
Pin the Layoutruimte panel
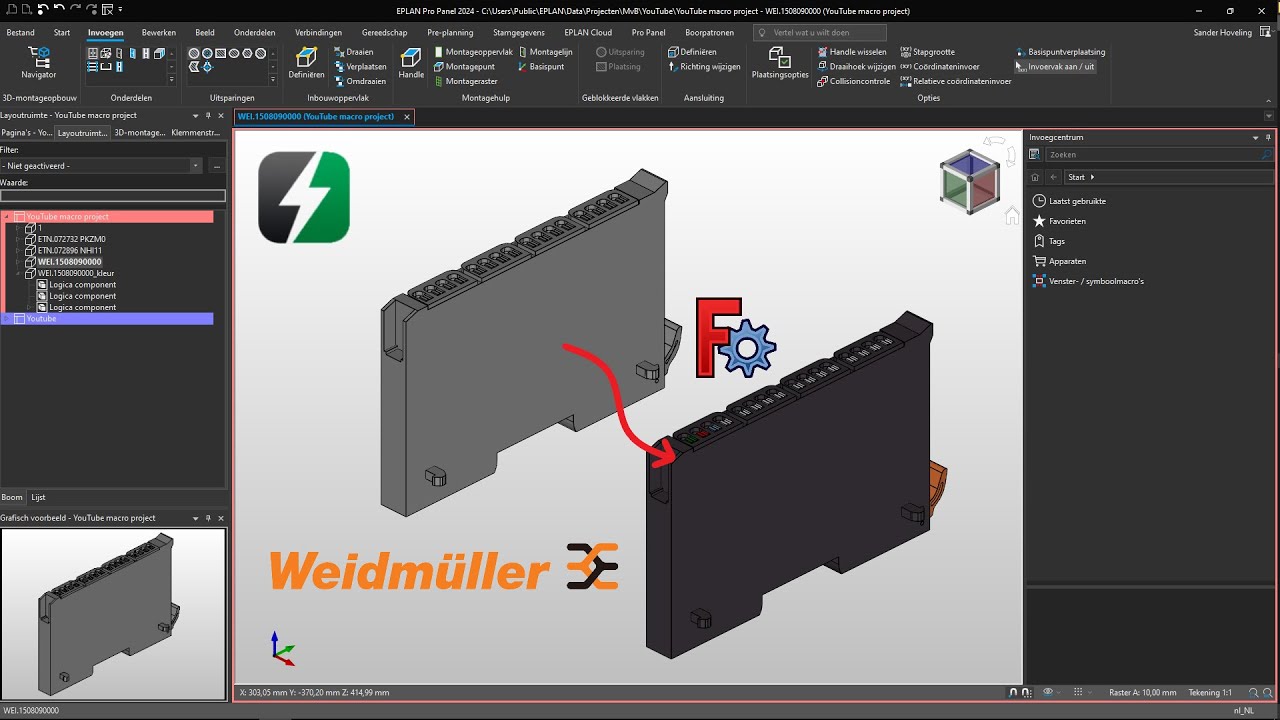click(208, 115)
